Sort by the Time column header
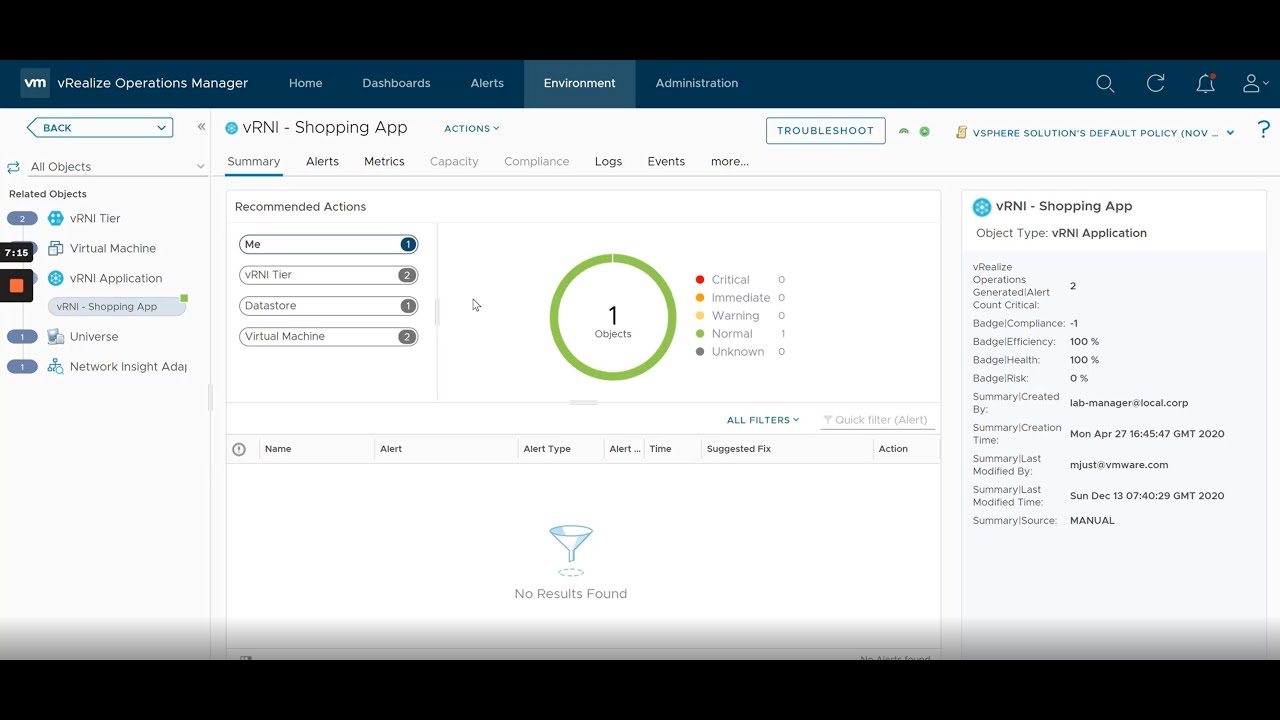 coord(660,449)
